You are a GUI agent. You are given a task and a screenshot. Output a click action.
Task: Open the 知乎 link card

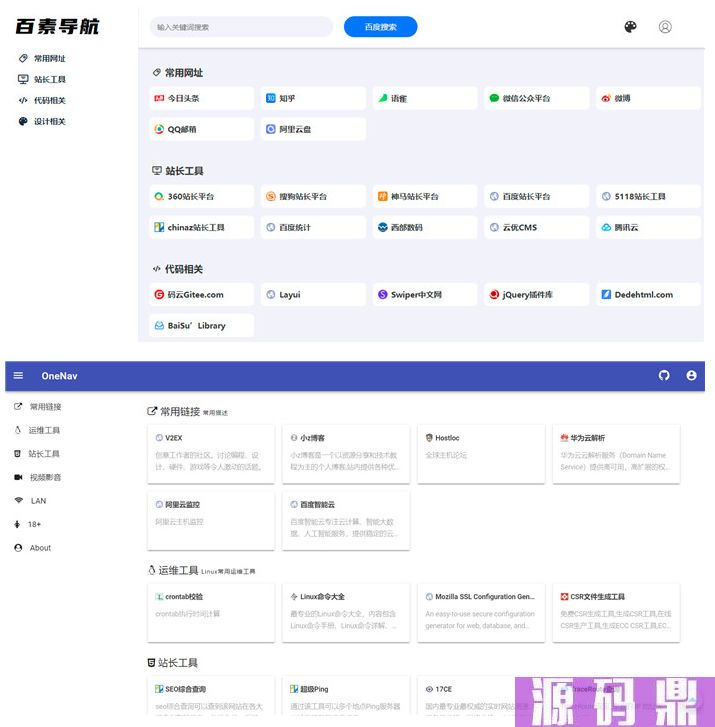[313, 98]
